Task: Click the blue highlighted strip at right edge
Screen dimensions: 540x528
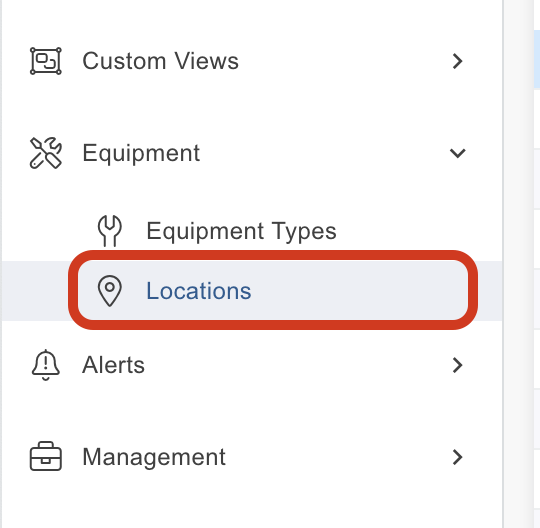Action: pyautogui.click(x=537, y=59)
